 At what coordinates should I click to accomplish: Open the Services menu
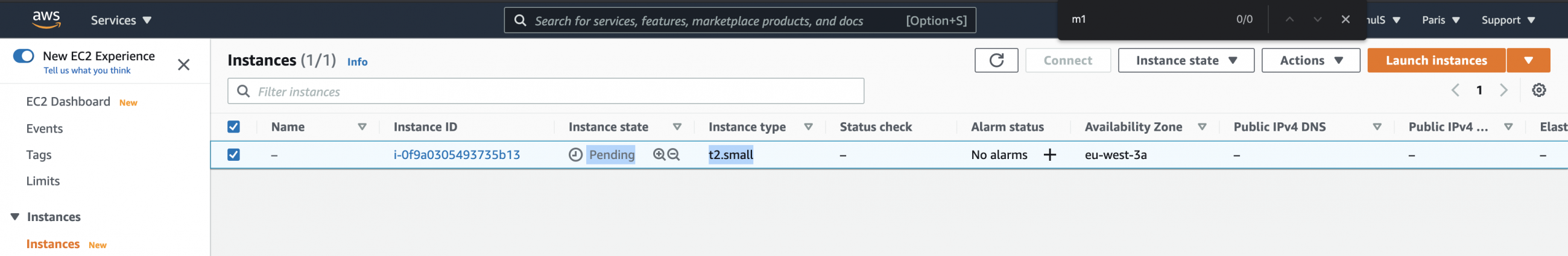click(121, 20)
